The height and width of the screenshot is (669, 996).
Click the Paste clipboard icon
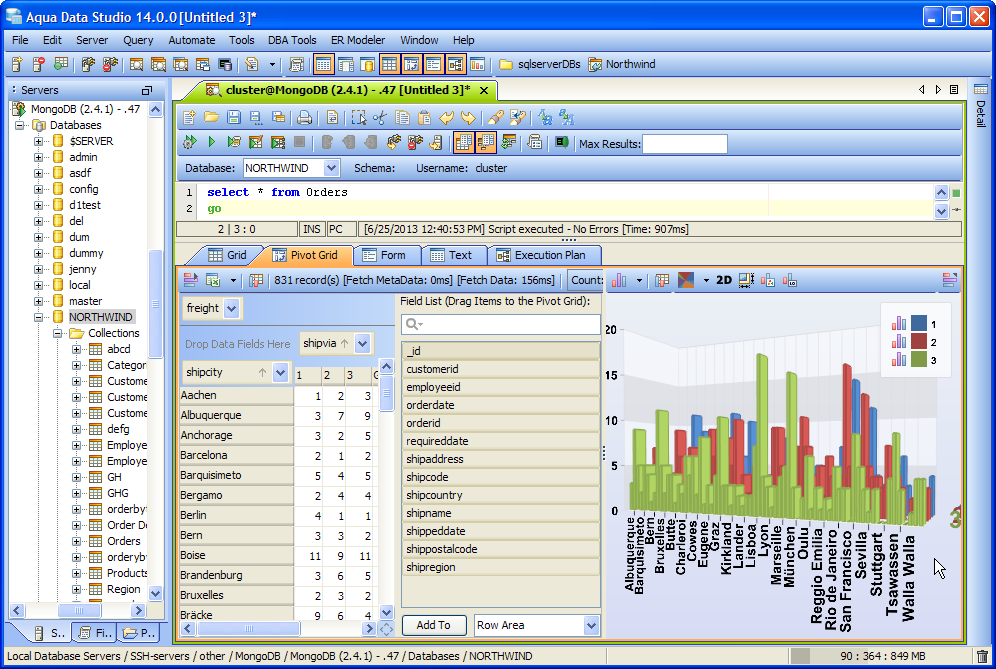424,117
